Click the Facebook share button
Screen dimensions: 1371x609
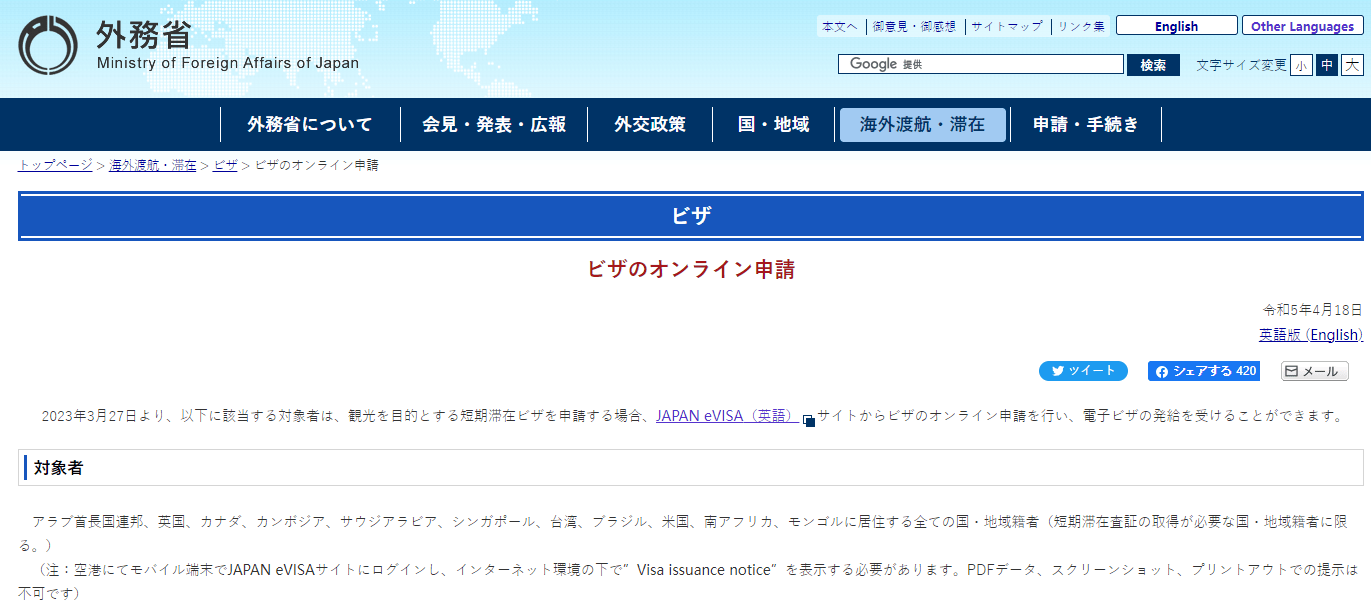[x=1204, y=371]
